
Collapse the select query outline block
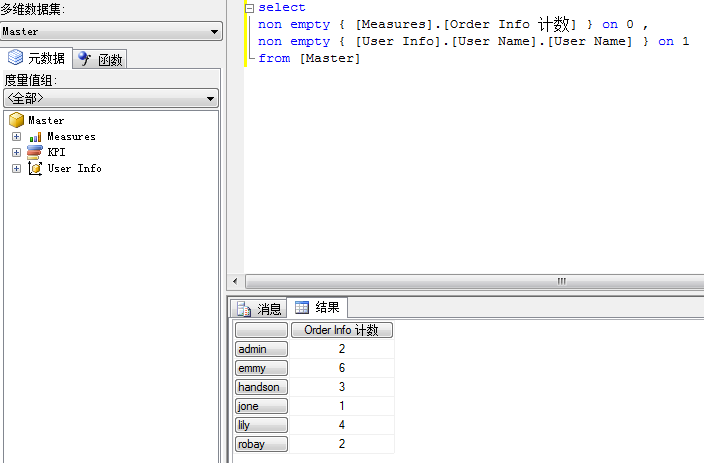pos(250,8)
